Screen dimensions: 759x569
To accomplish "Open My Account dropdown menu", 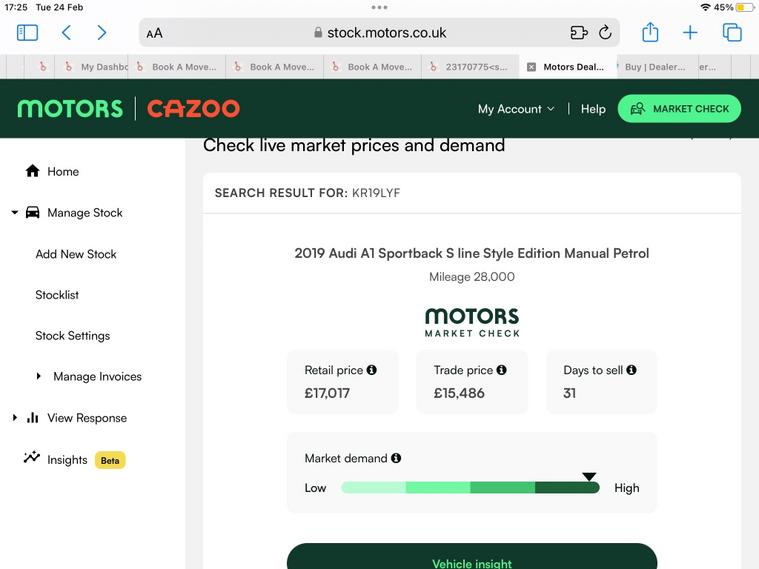I will [x=515, y=109].
